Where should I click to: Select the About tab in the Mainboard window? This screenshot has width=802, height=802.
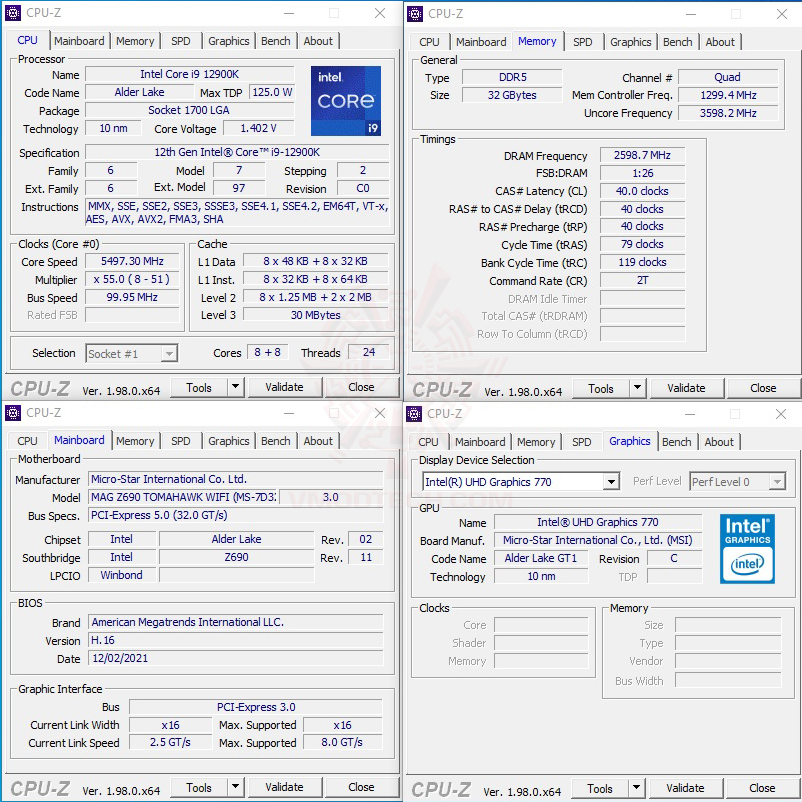point(318,441)
